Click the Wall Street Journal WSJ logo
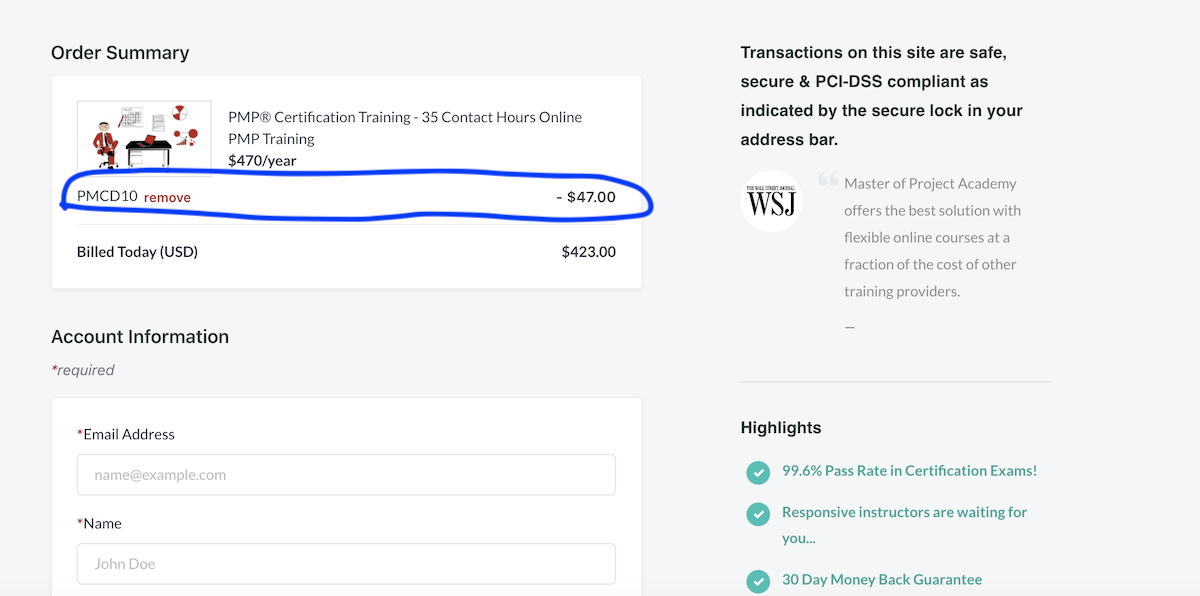Screen dimensions: 1200x596 [771, 201]
